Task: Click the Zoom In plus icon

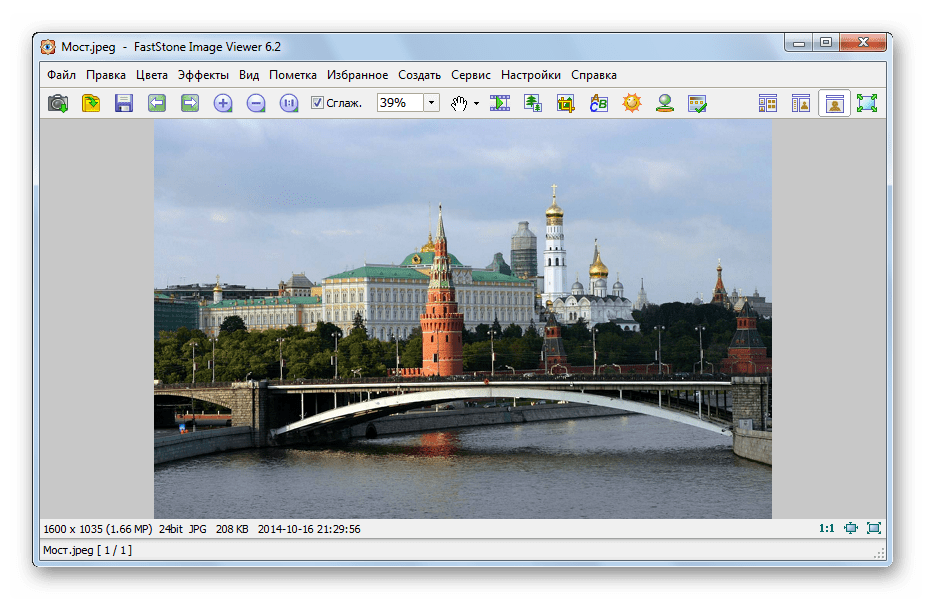Action: point(223,103)
